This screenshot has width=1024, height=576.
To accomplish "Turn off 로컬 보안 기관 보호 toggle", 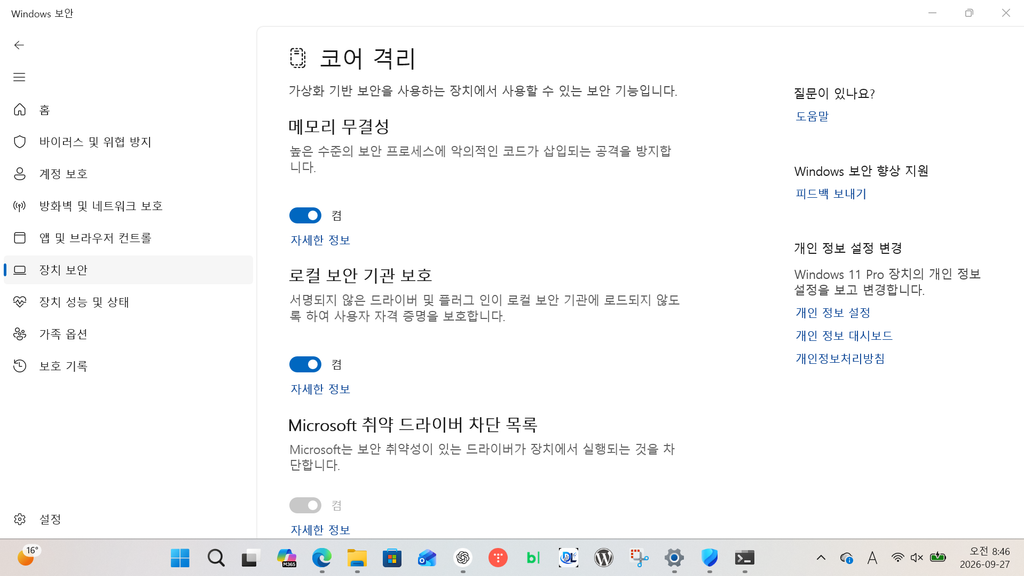I will pos(305,364).
